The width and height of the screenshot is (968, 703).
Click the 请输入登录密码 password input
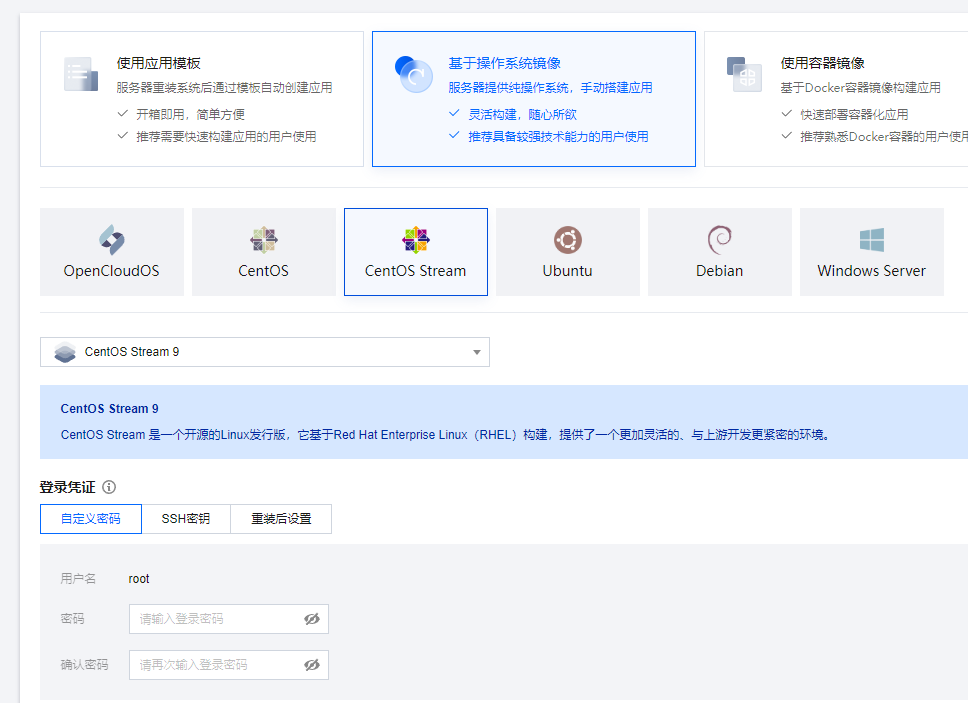click(215, 619)
